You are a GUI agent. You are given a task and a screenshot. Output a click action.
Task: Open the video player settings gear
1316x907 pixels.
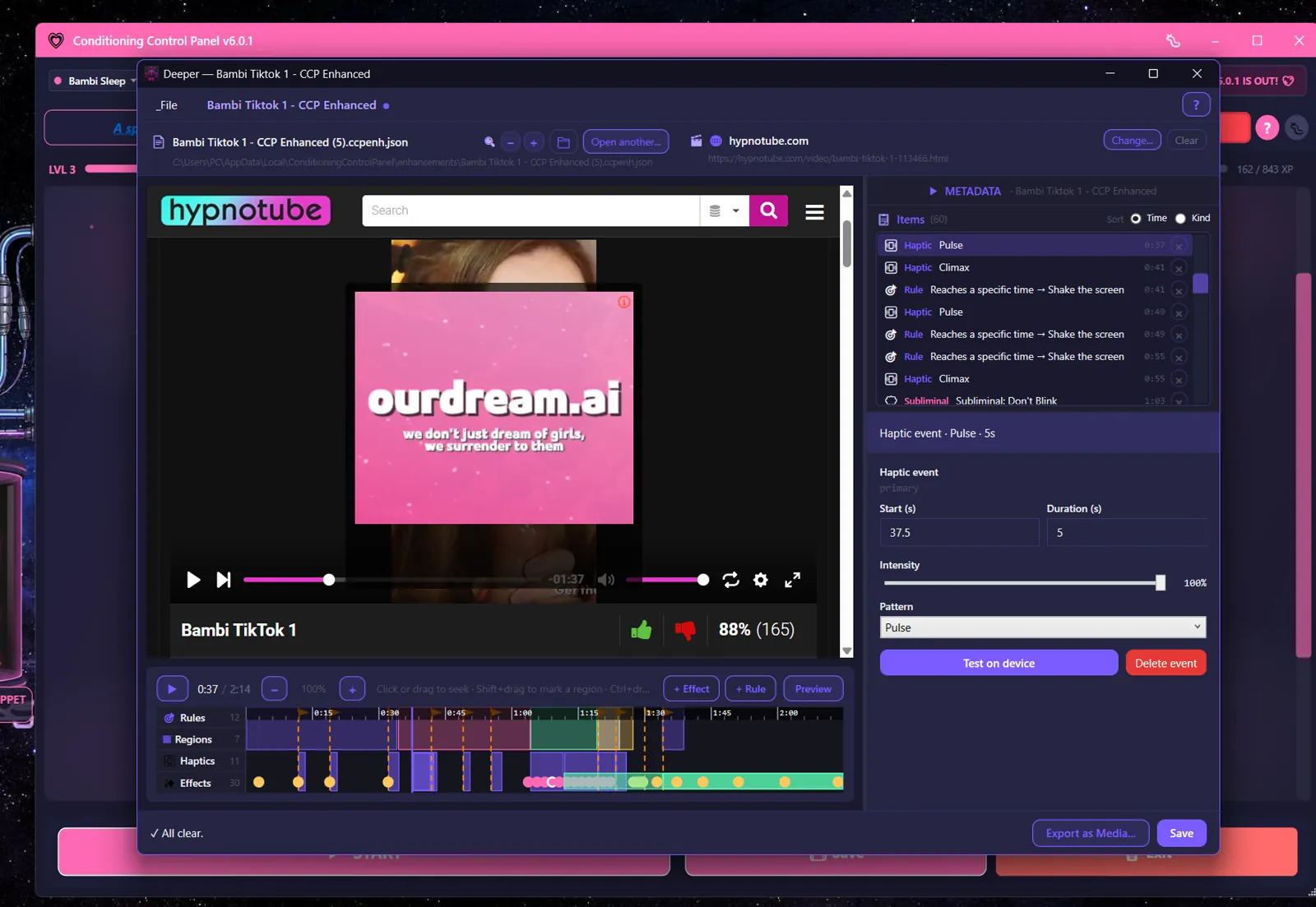click(761, 580)
